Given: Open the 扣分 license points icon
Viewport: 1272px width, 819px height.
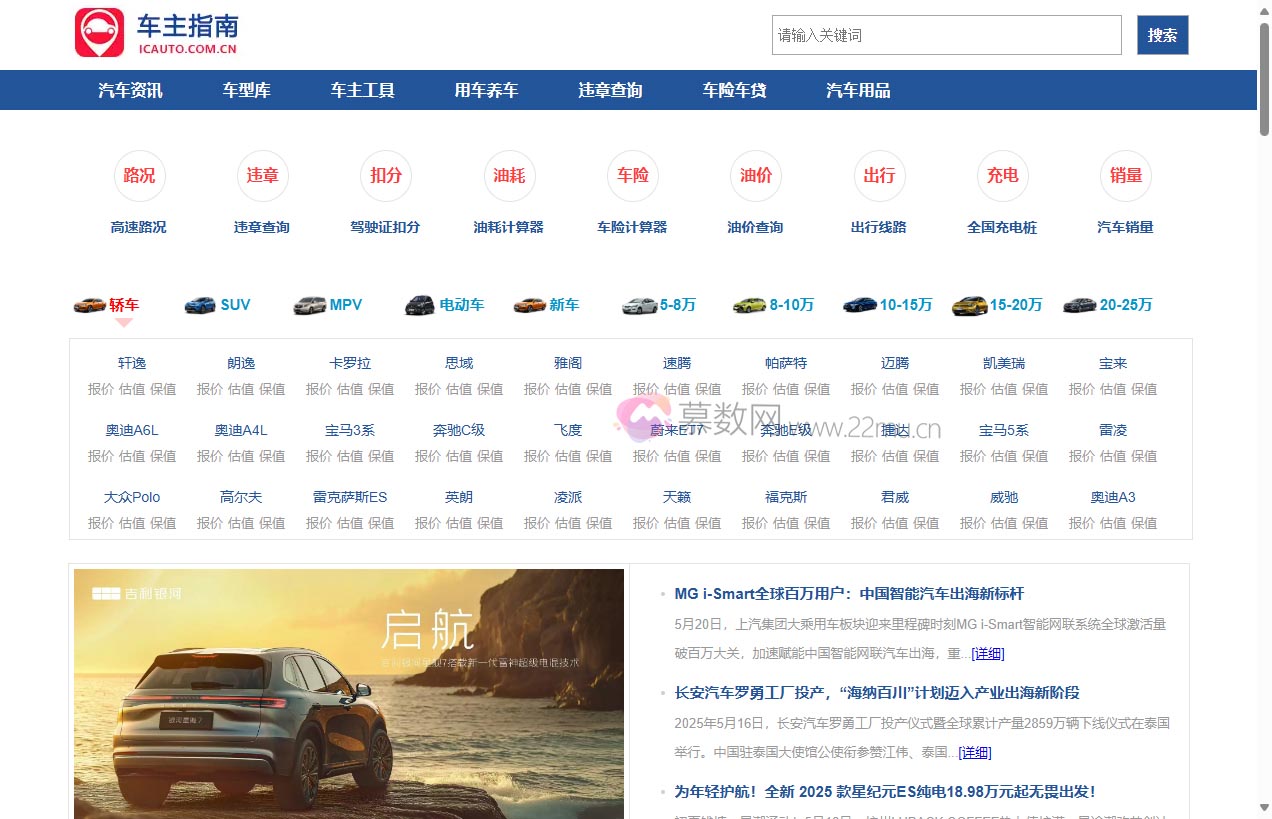Looking at the screenshot, I should coord(386,176).
